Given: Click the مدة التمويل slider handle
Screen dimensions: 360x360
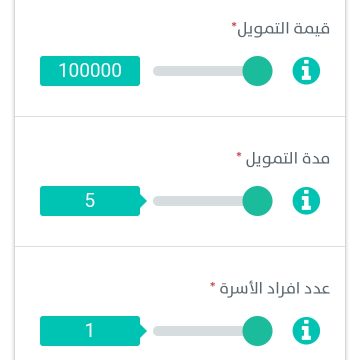Looking at the screenshot, I should [257, 201].
